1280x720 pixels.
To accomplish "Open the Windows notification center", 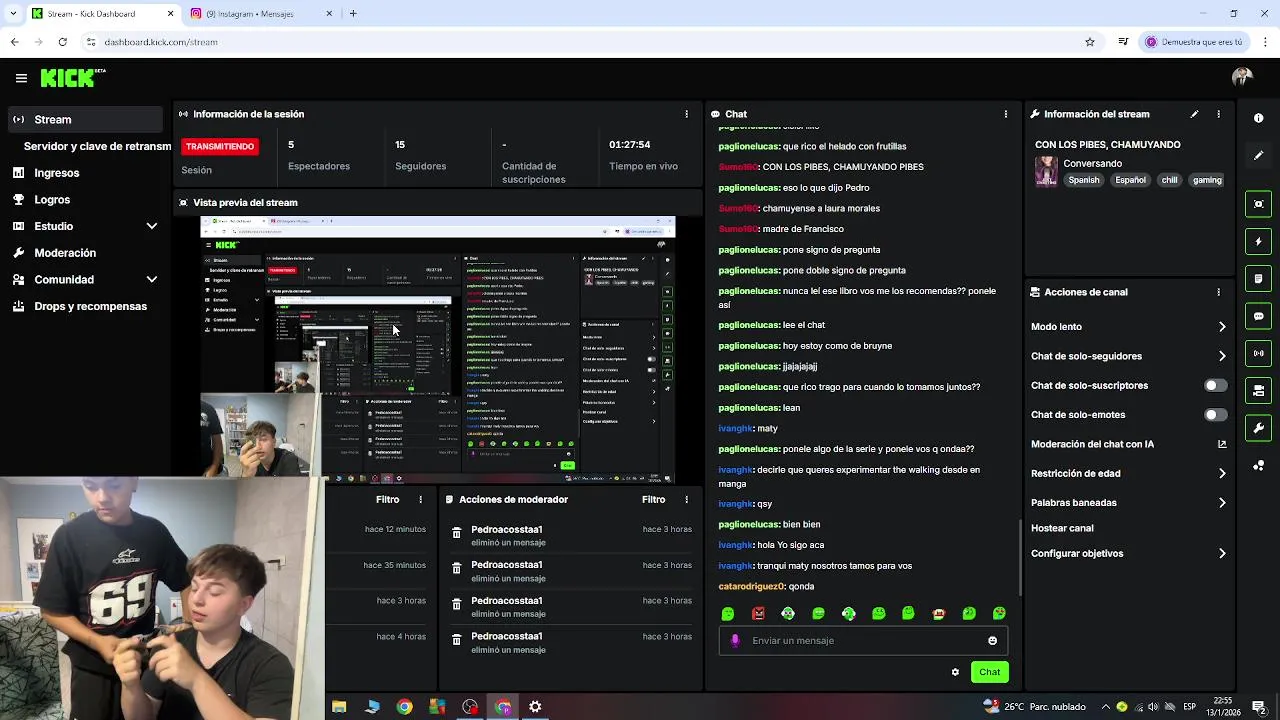I will pyautogui.click(x=1258, y=707).
